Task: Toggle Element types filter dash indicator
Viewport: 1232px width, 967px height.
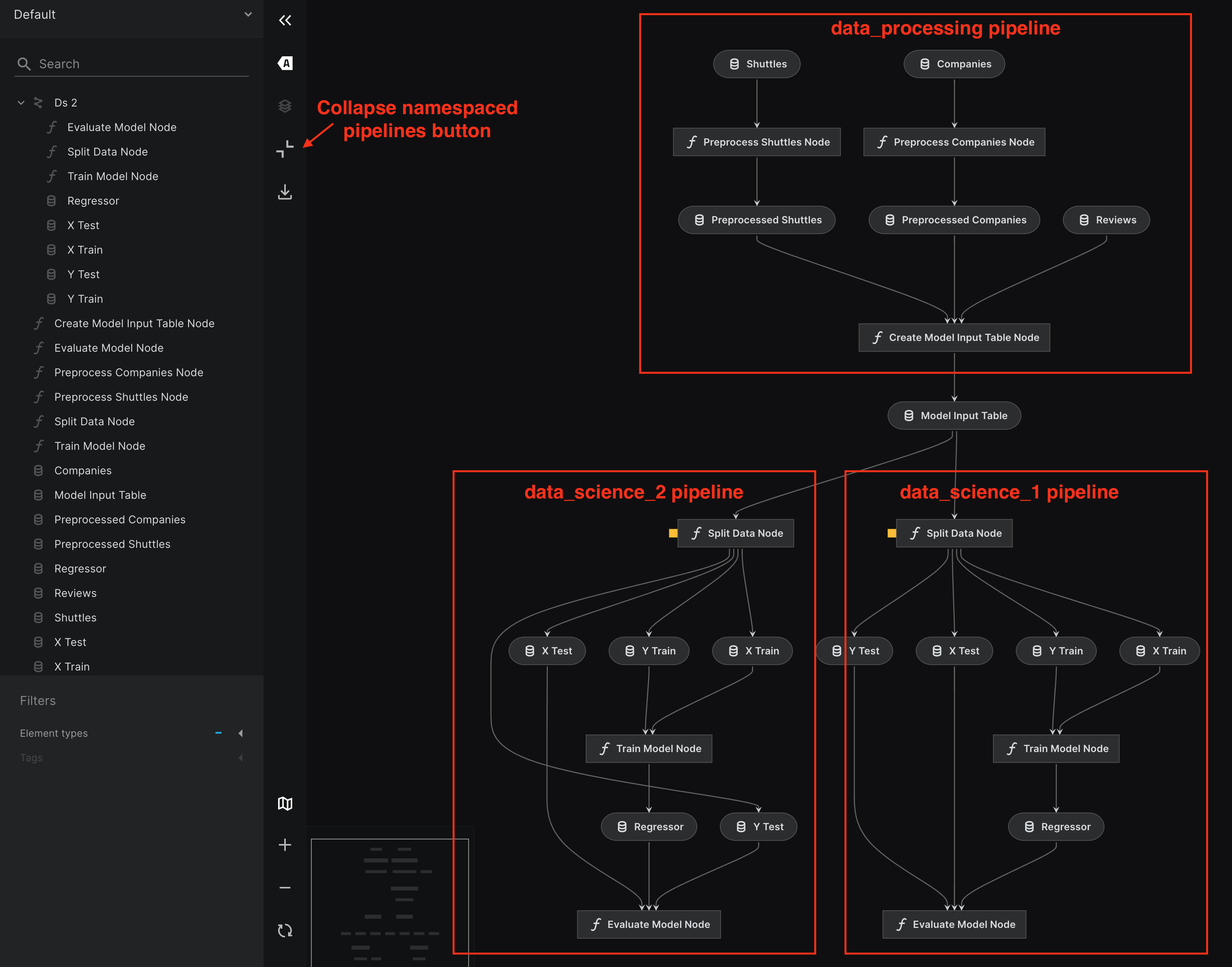Action: (218, 733)
